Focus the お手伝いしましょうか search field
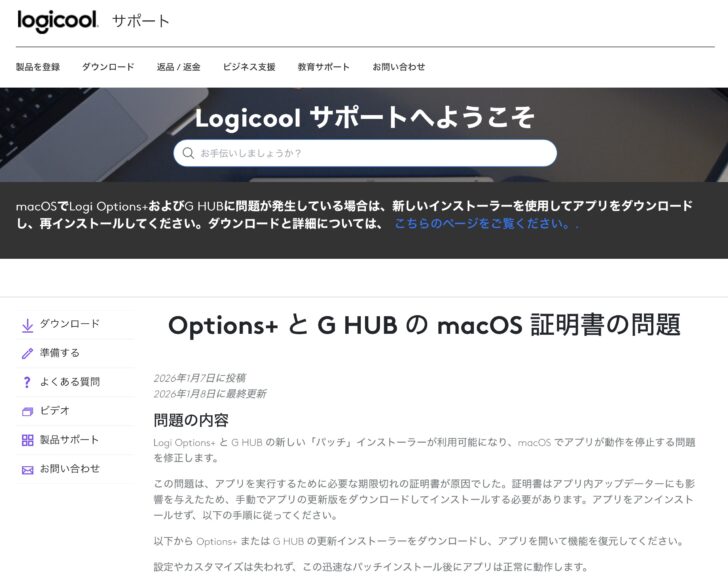This screenshot has width=728, height=577. [x=365, y=153]
